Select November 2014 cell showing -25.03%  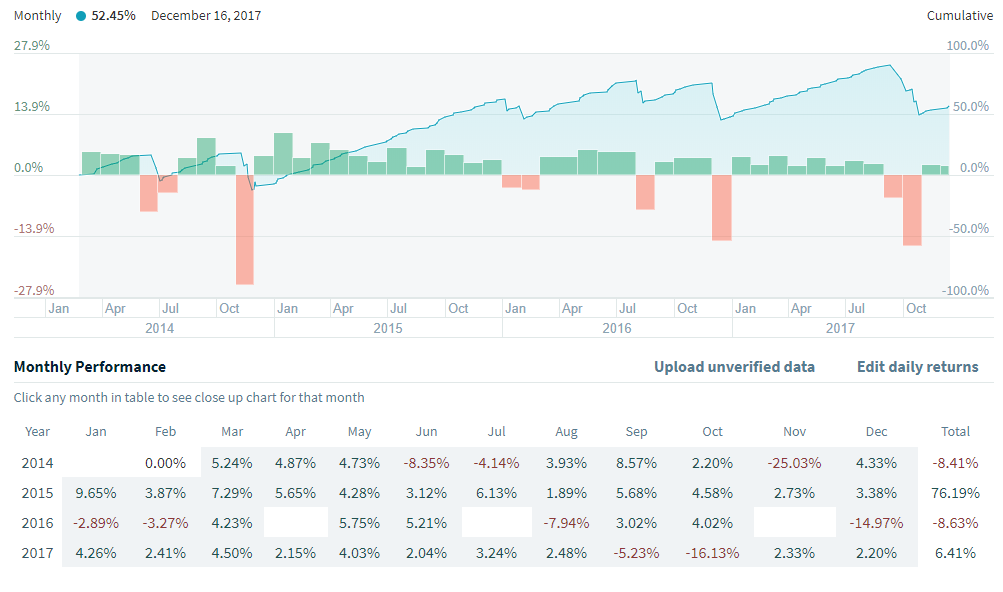[794, 463]
